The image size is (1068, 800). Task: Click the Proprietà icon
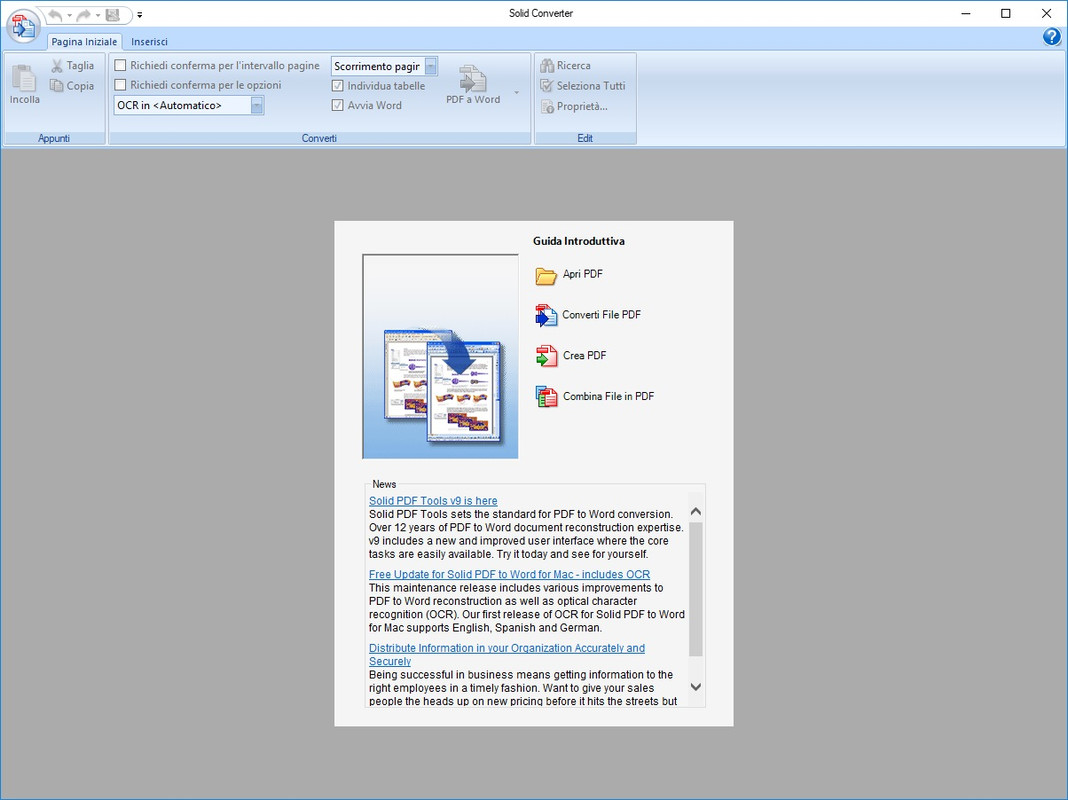(547, 106)
